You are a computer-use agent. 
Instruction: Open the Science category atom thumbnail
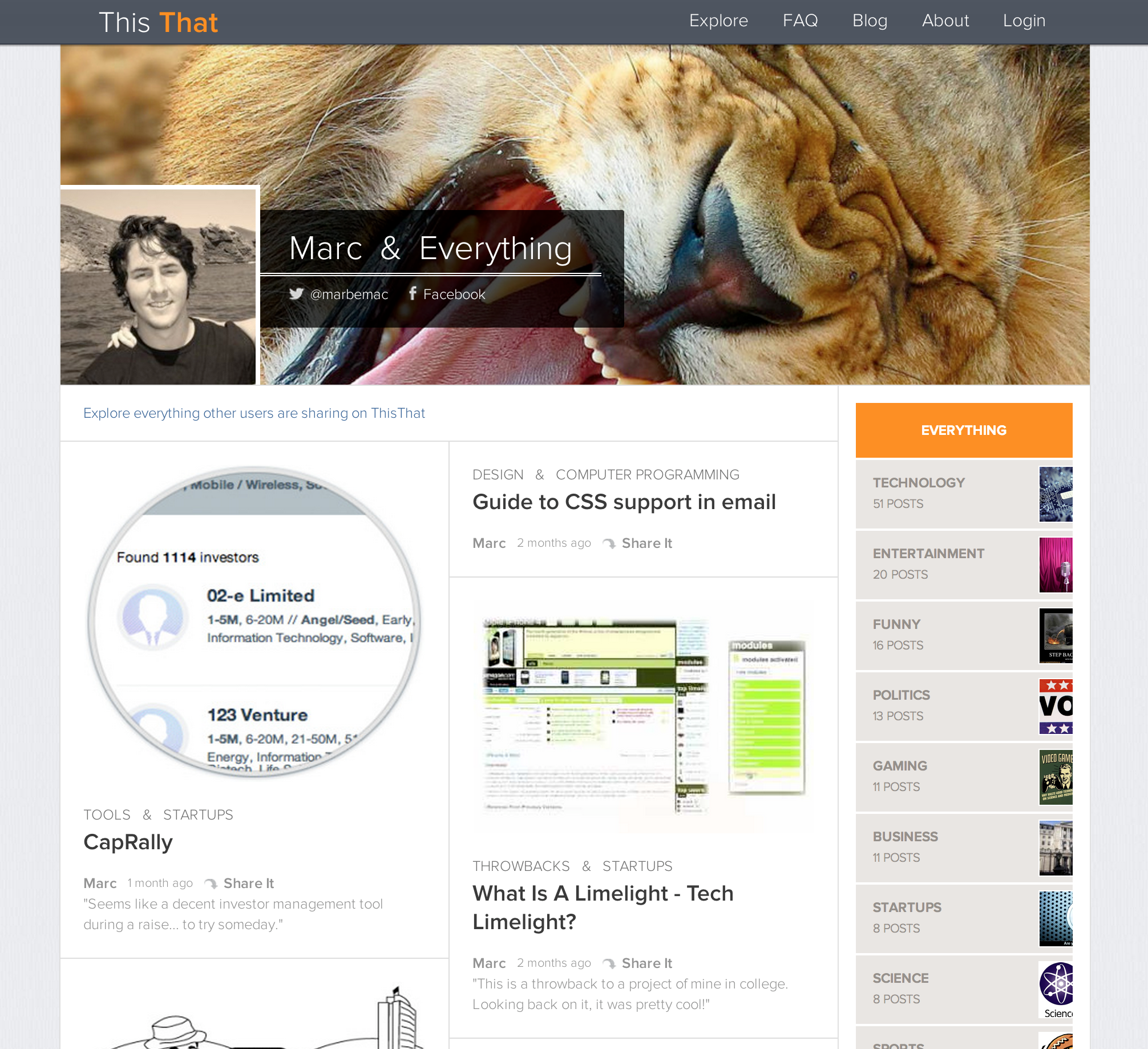coord(1056,990)
